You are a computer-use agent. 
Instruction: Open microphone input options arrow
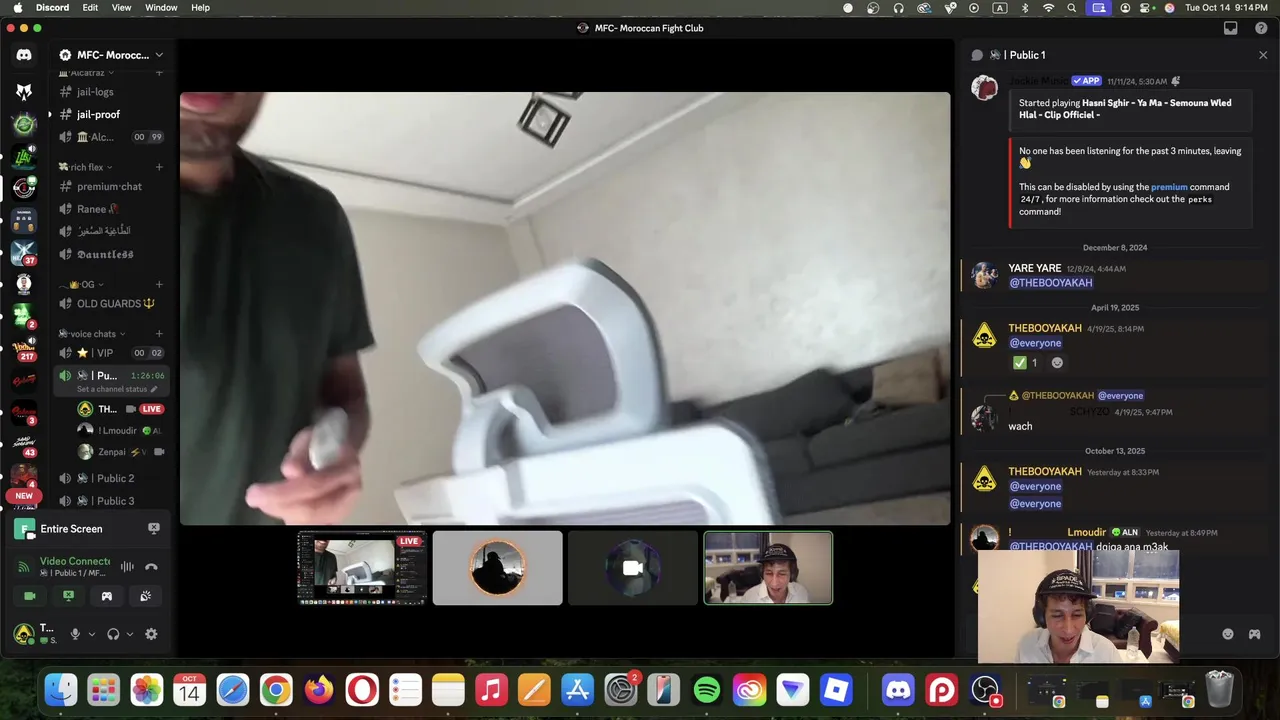point(92,634)
